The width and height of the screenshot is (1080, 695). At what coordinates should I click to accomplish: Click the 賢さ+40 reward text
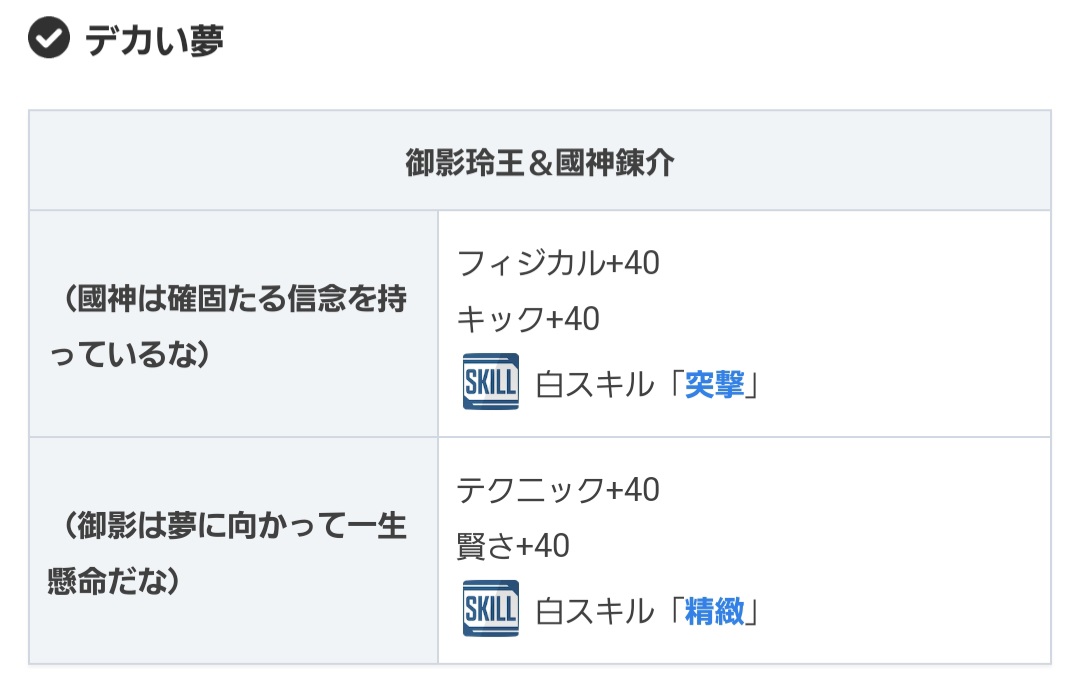pos(513,546)
